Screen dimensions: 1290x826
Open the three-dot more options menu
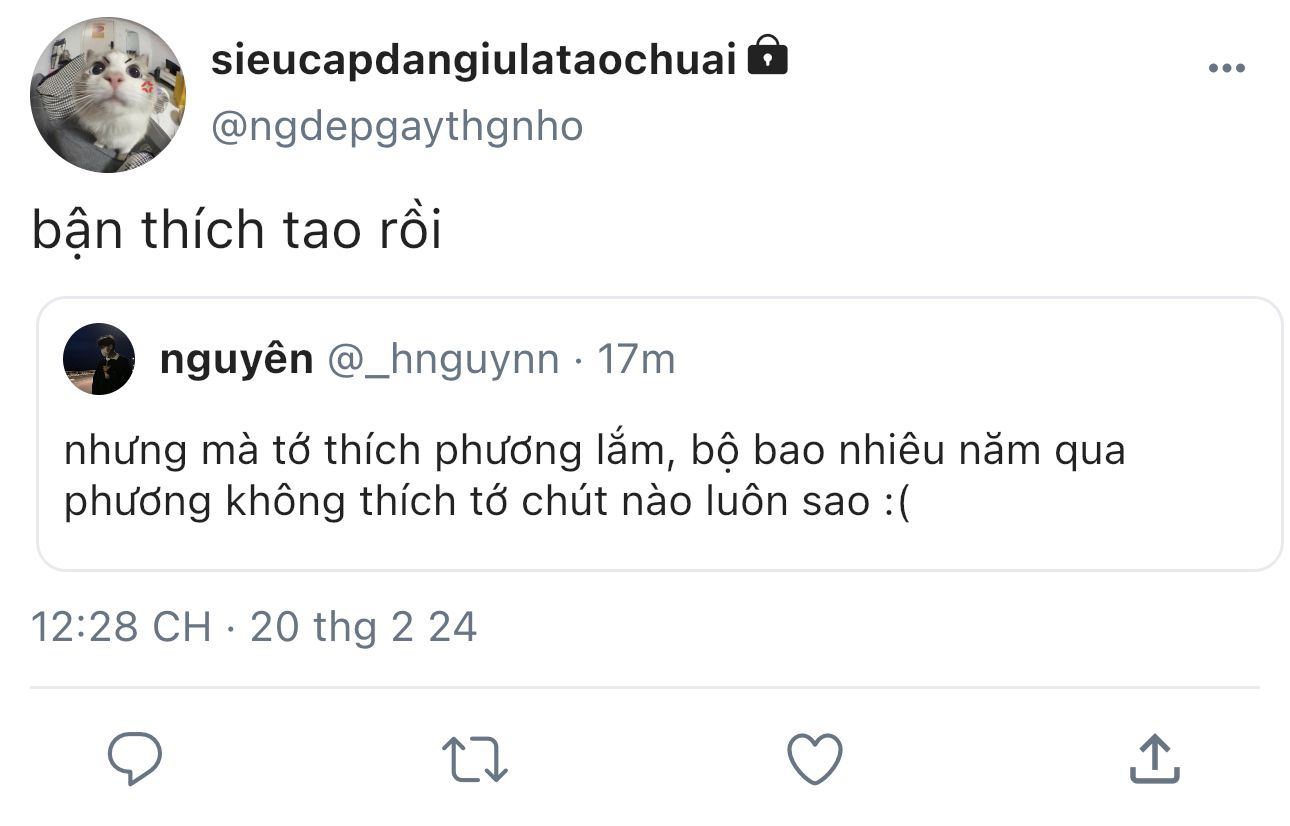[1226, 69]
